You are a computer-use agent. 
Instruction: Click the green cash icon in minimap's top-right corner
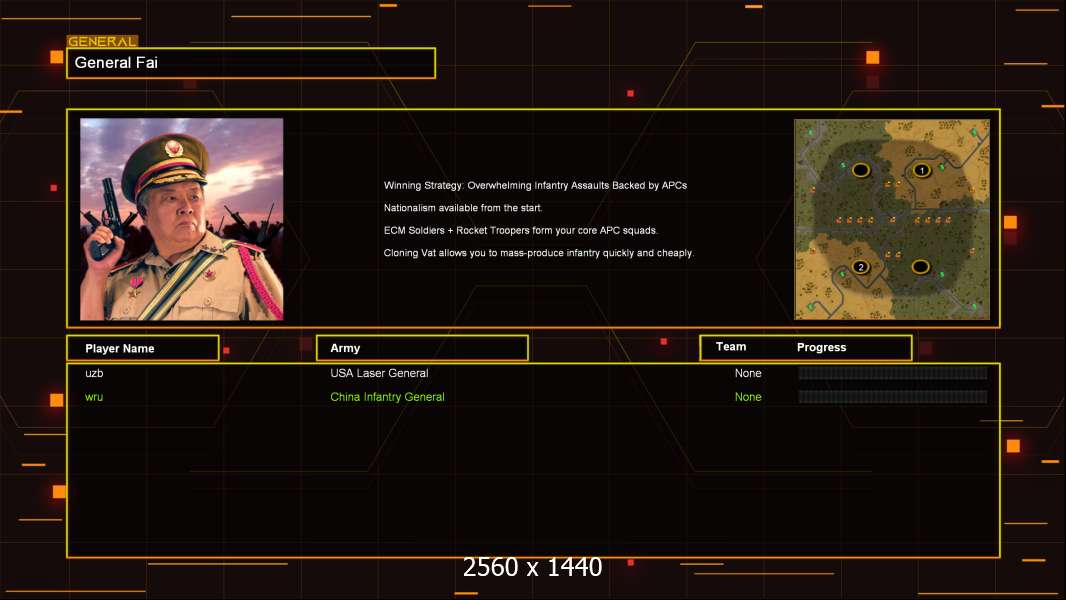tap(974, 133)
